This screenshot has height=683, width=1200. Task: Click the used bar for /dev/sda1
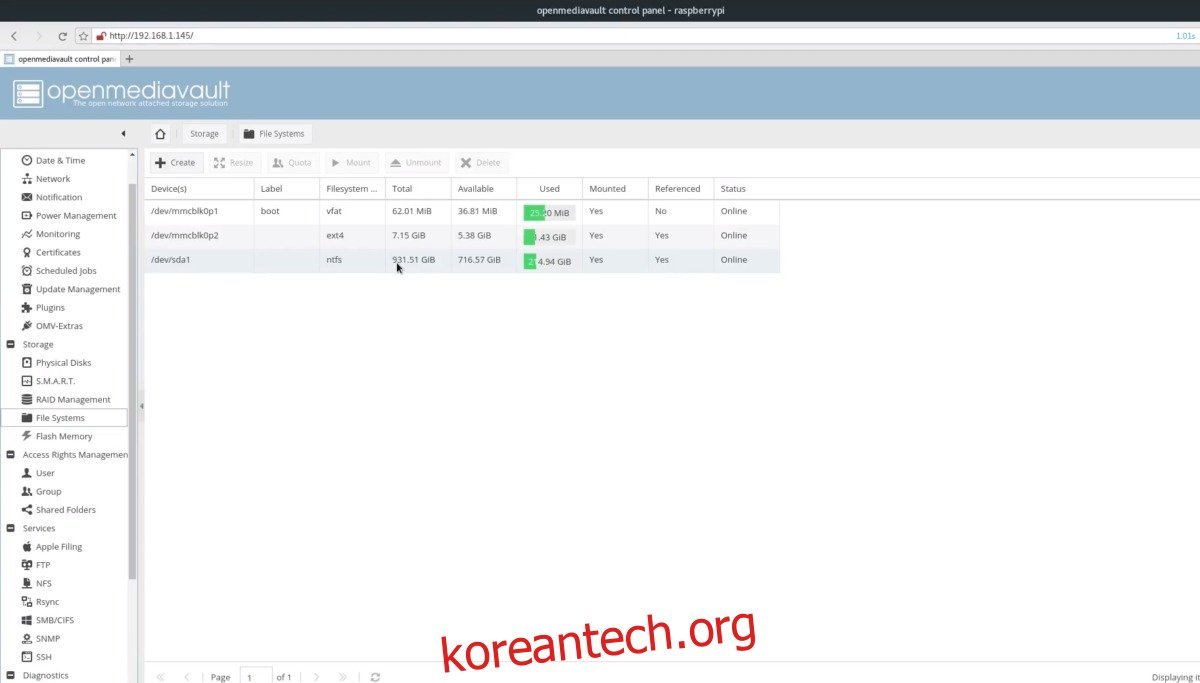tap(549, 261)
